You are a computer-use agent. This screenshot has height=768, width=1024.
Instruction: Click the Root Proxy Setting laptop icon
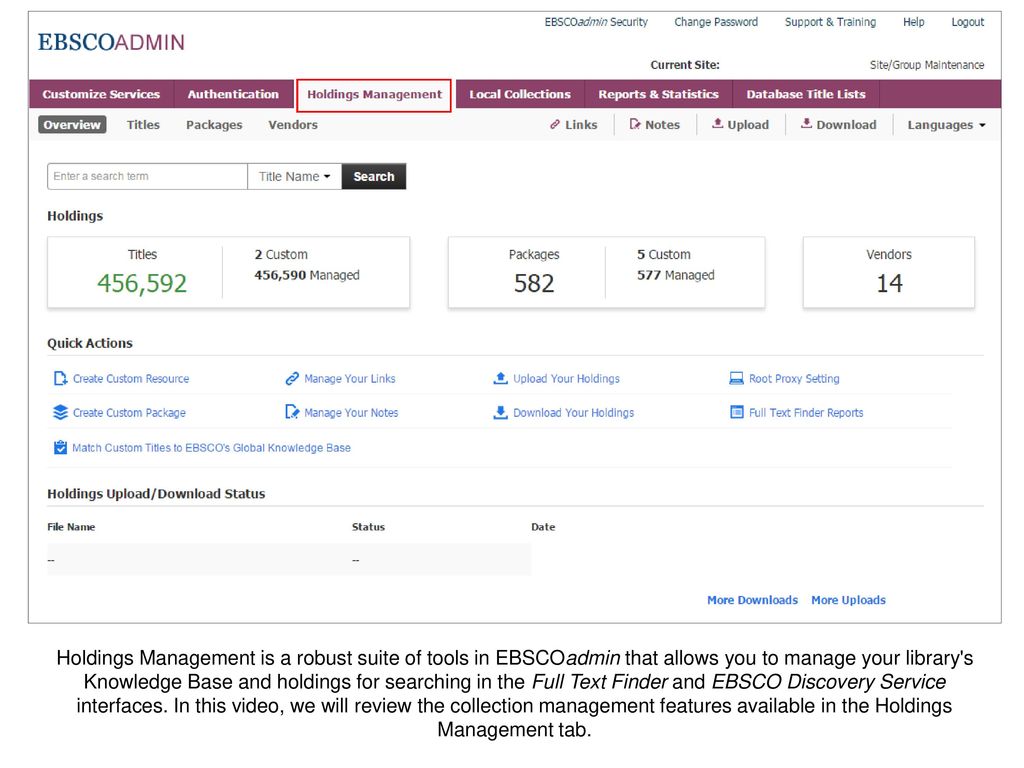pos(736,378)
